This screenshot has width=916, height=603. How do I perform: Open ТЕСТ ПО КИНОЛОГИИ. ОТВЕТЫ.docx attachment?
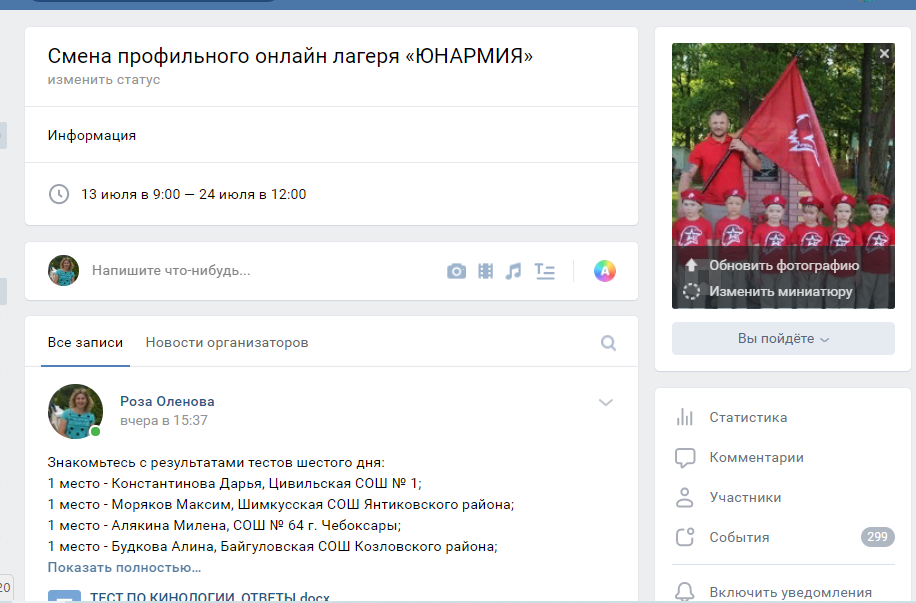coord(210,597)
